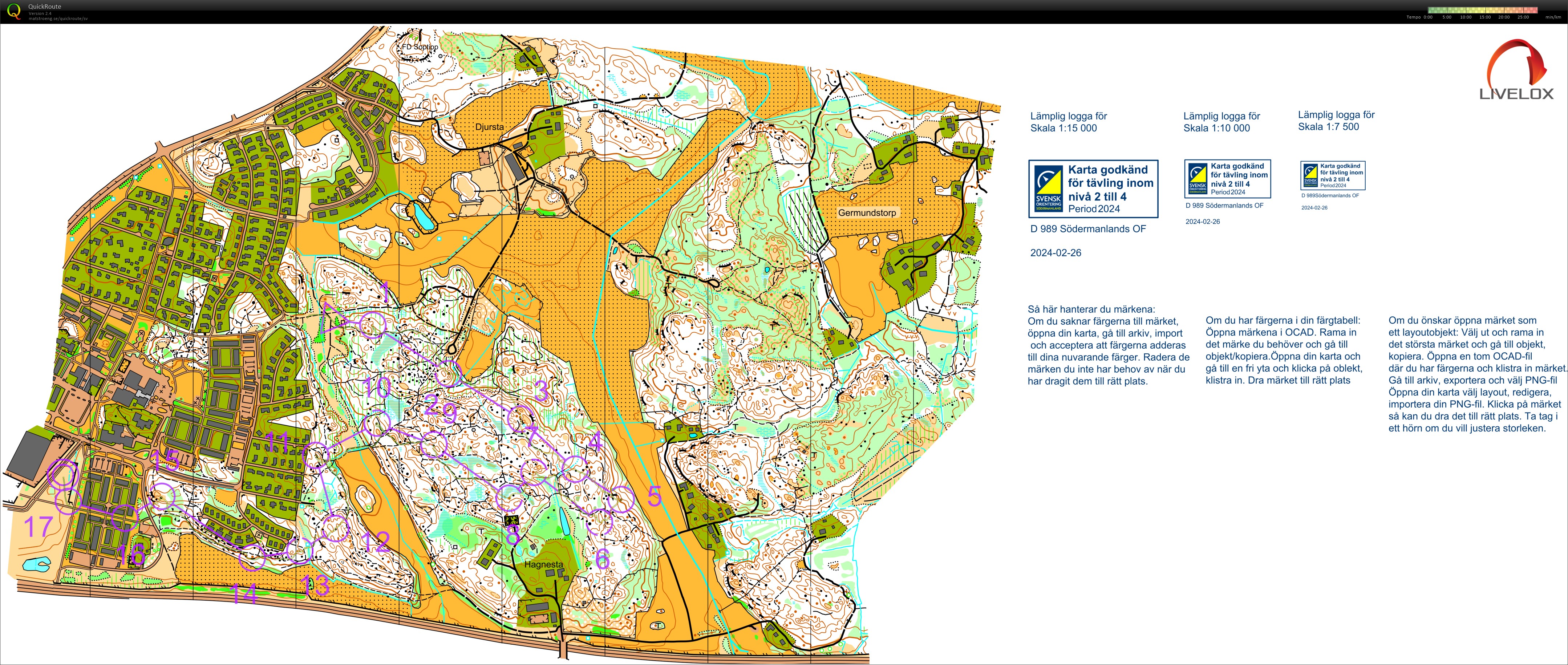
Task: Click the Germundstorp place name
Action: click(x=867, y=213)
